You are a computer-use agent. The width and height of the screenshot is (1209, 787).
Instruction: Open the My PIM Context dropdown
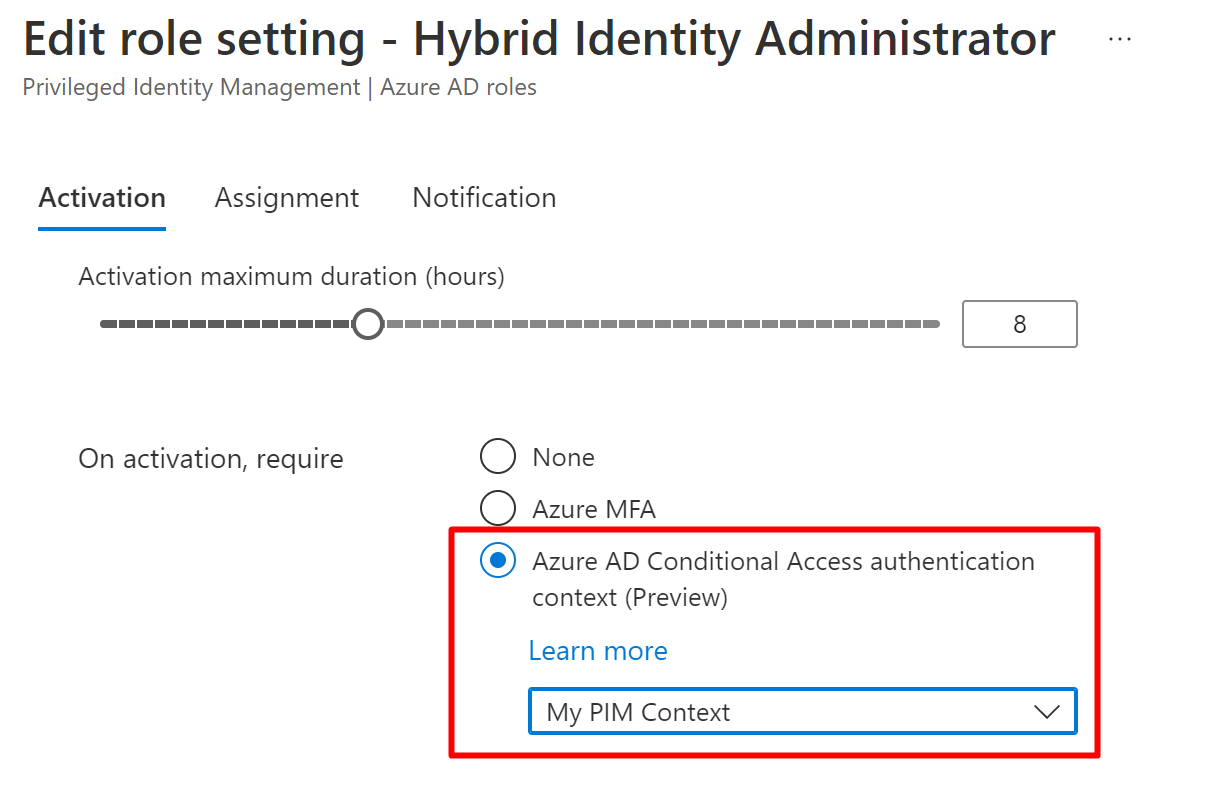point(780,712)
